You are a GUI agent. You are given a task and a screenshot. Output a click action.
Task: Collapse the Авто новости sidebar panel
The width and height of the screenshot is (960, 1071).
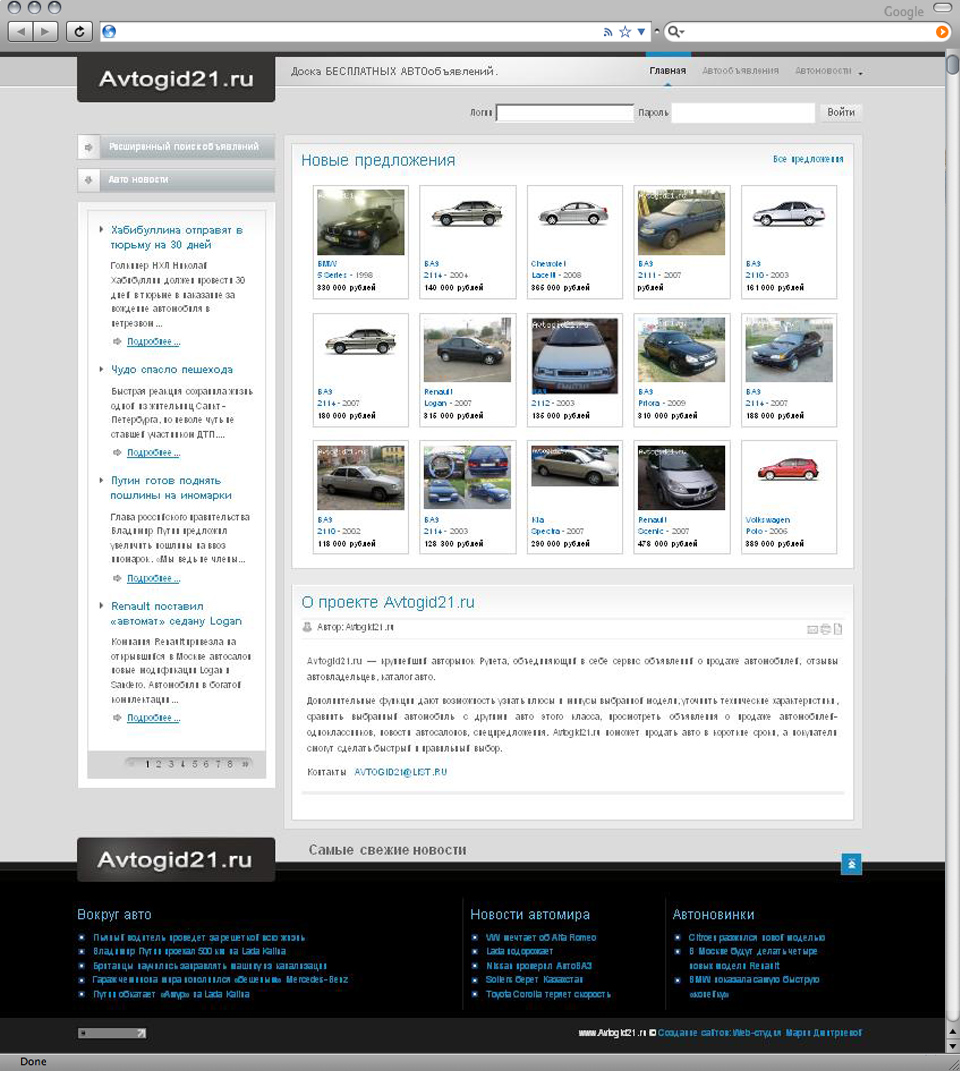(176, 180)
